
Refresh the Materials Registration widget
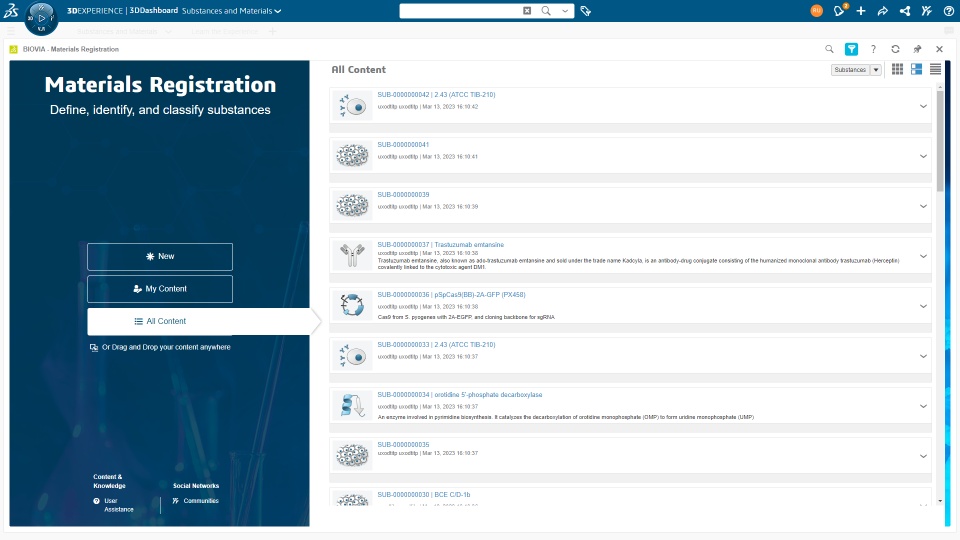895,49
